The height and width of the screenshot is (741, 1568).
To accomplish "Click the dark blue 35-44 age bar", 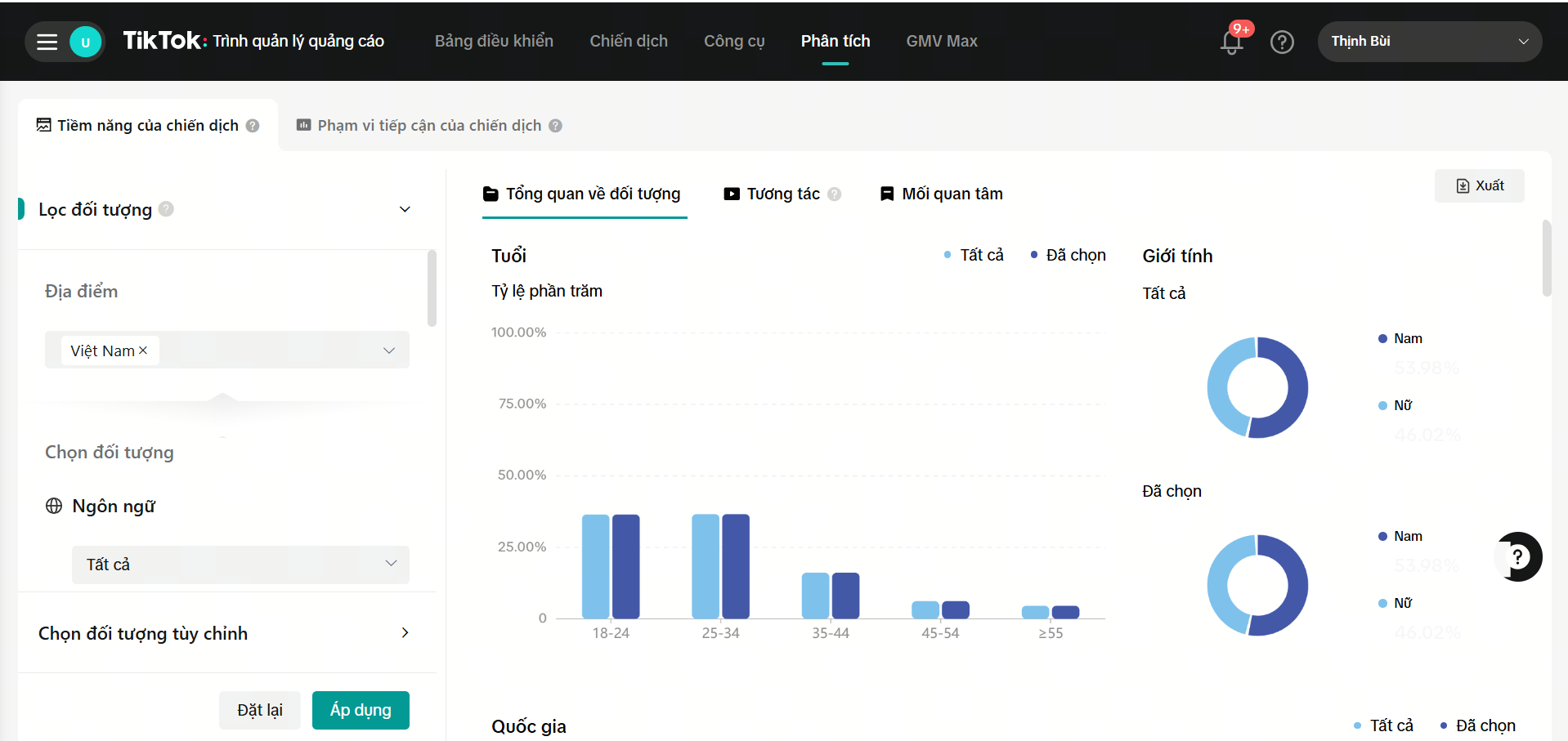I will pyautogui.click(x=846, y=596).
